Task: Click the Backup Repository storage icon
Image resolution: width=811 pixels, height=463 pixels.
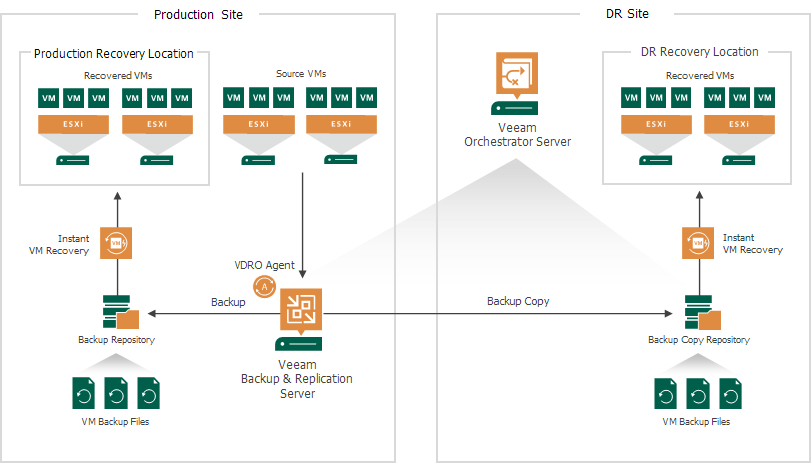Action: pos(121,312)
